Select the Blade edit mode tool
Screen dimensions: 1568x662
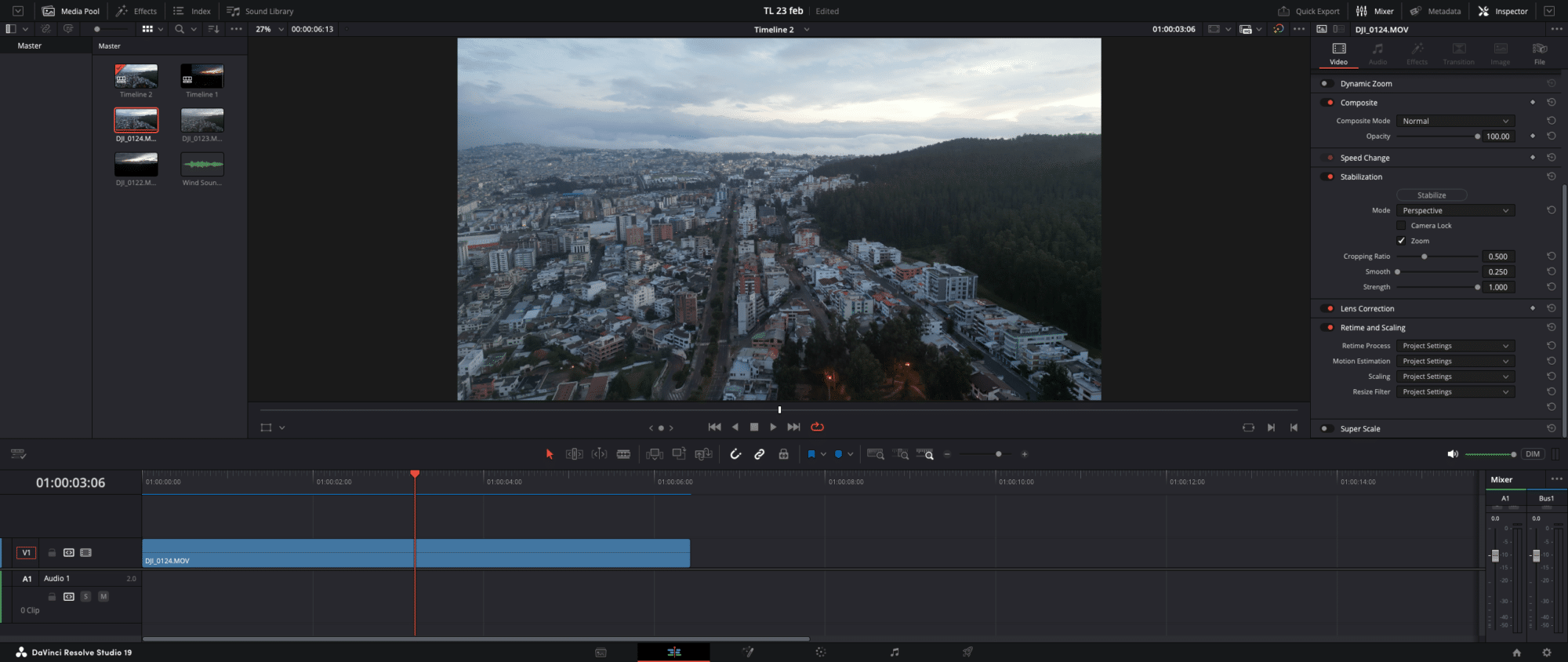pos(623,454)
